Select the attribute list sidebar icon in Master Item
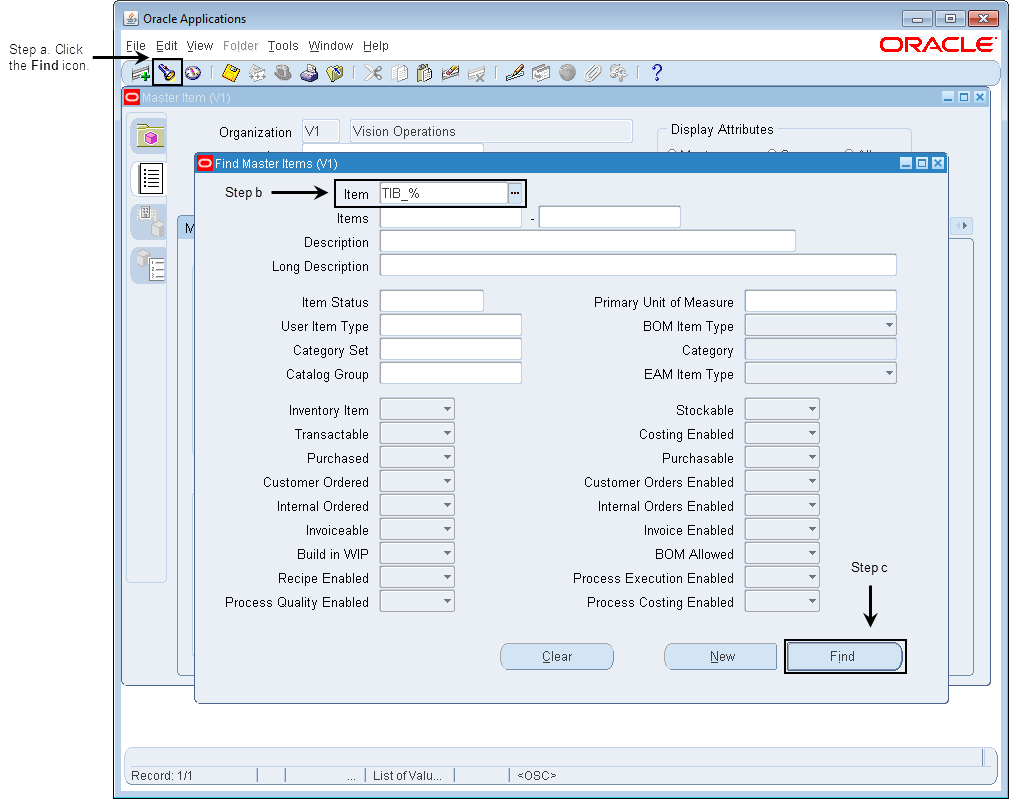Viewport: 1009px width, 799px height. tap(150, 179)
